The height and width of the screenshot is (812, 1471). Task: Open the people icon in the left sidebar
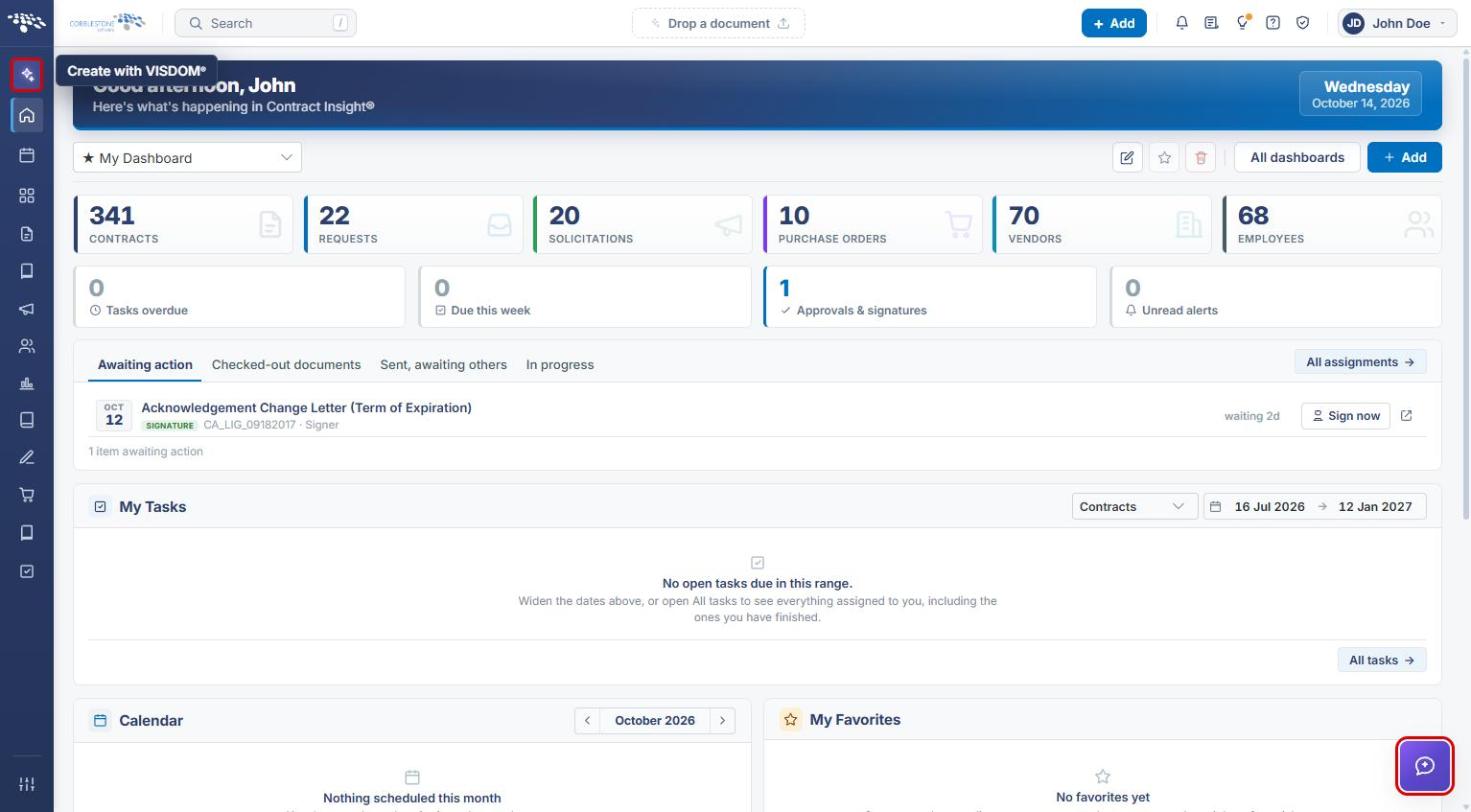coord(27,346)
